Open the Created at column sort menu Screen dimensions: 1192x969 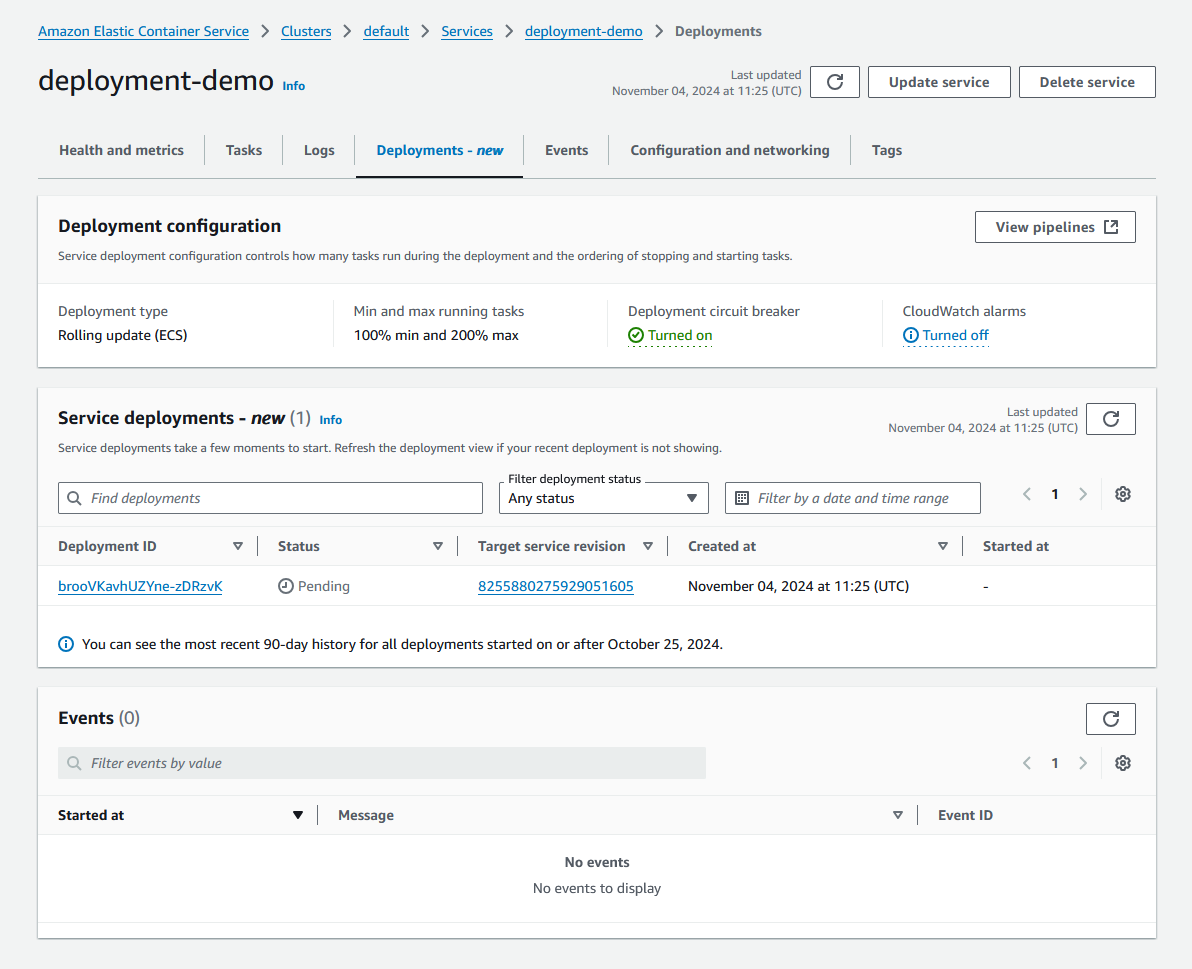click(x=942, y=546)
